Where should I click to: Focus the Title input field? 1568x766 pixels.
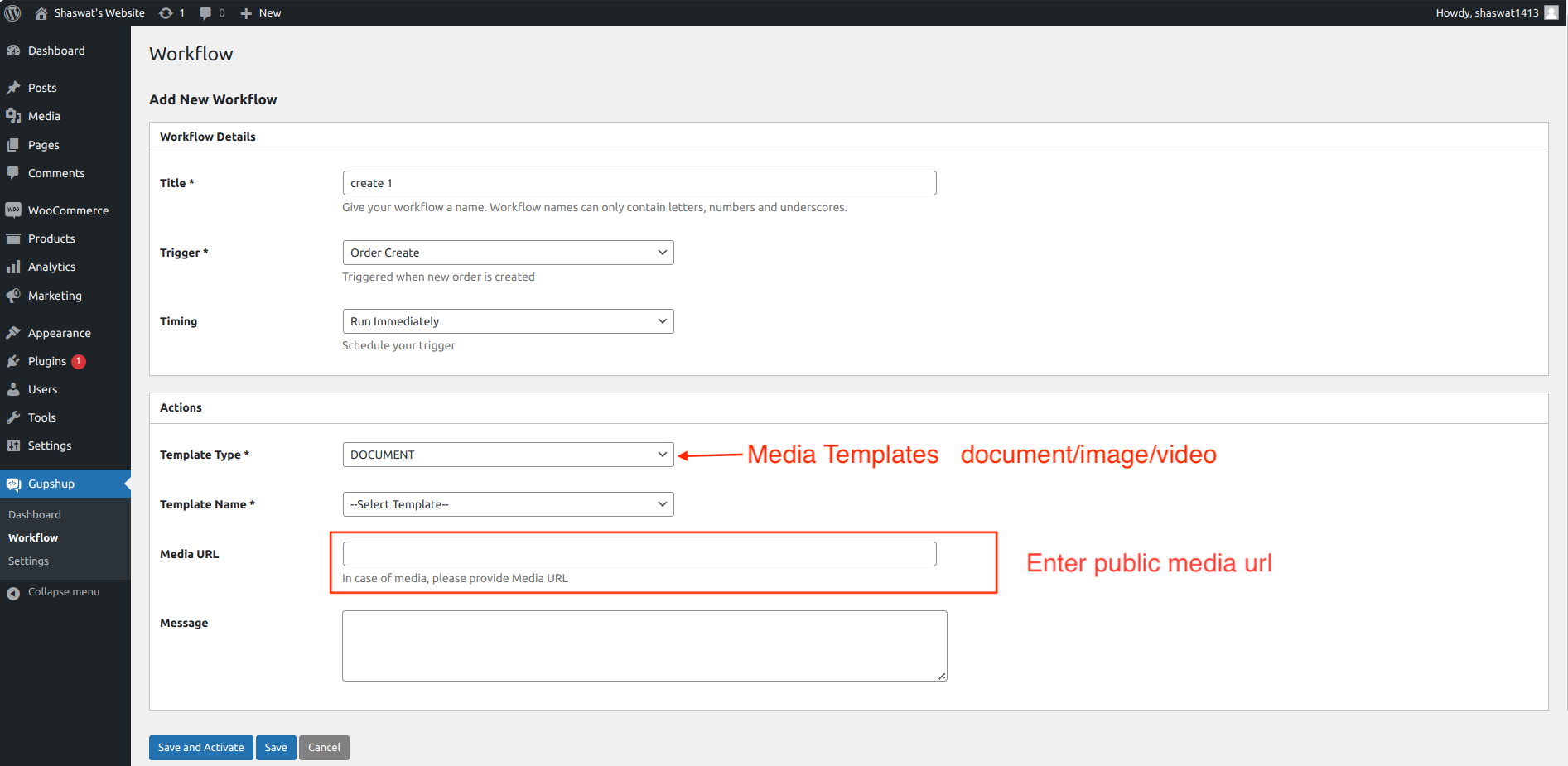tap(639, 183)
